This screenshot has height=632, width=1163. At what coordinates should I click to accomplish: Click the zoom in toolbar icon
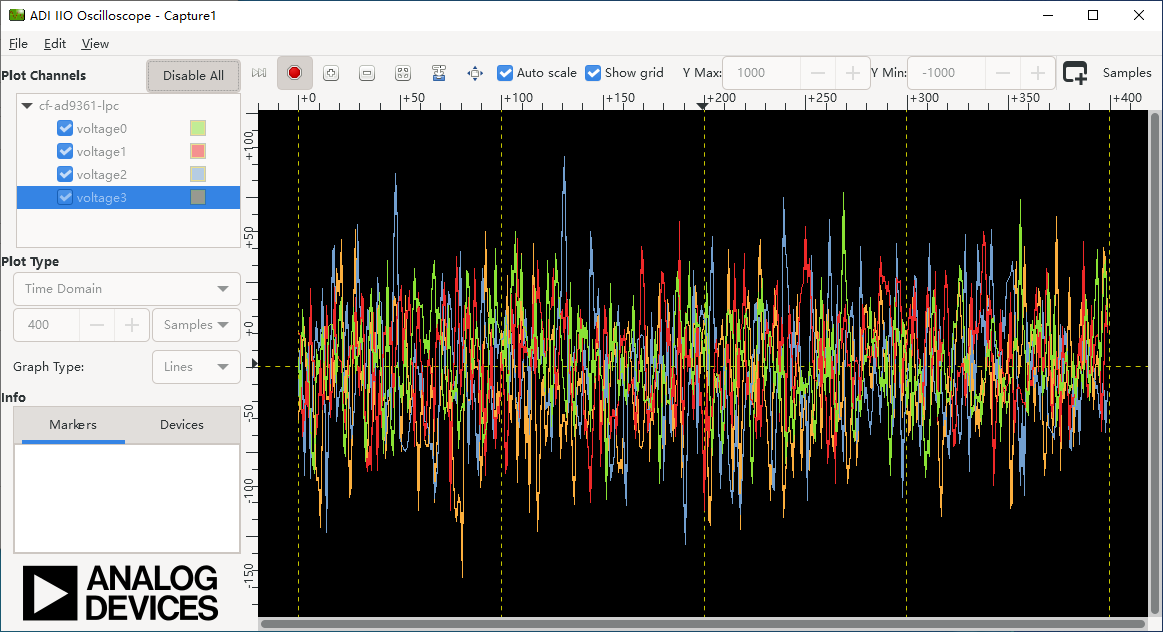pyautogui.click(x=331, y=73)
